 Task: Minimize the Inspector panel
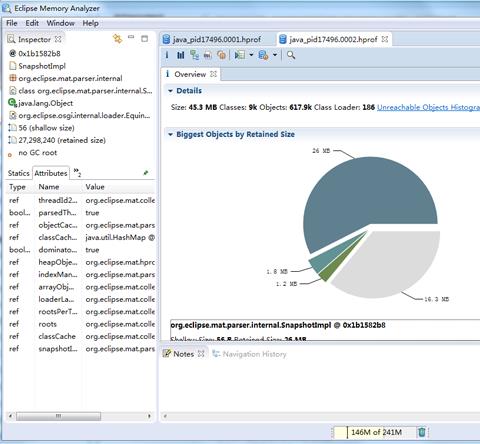pyautogui.click(x=131, y=37)
